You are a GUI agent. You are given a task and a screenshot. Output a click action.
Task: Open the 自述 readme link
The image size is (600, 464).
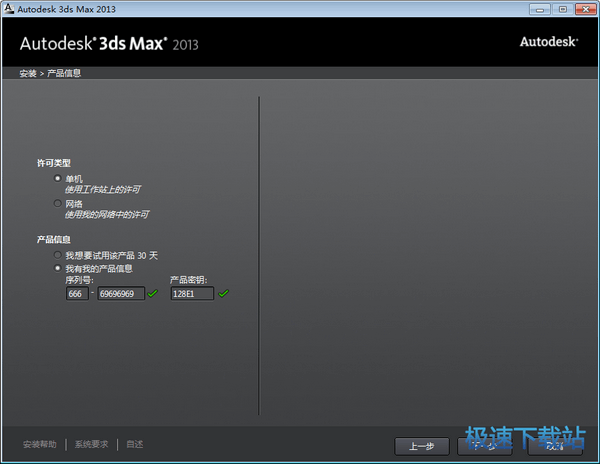(x=135, y=444)
